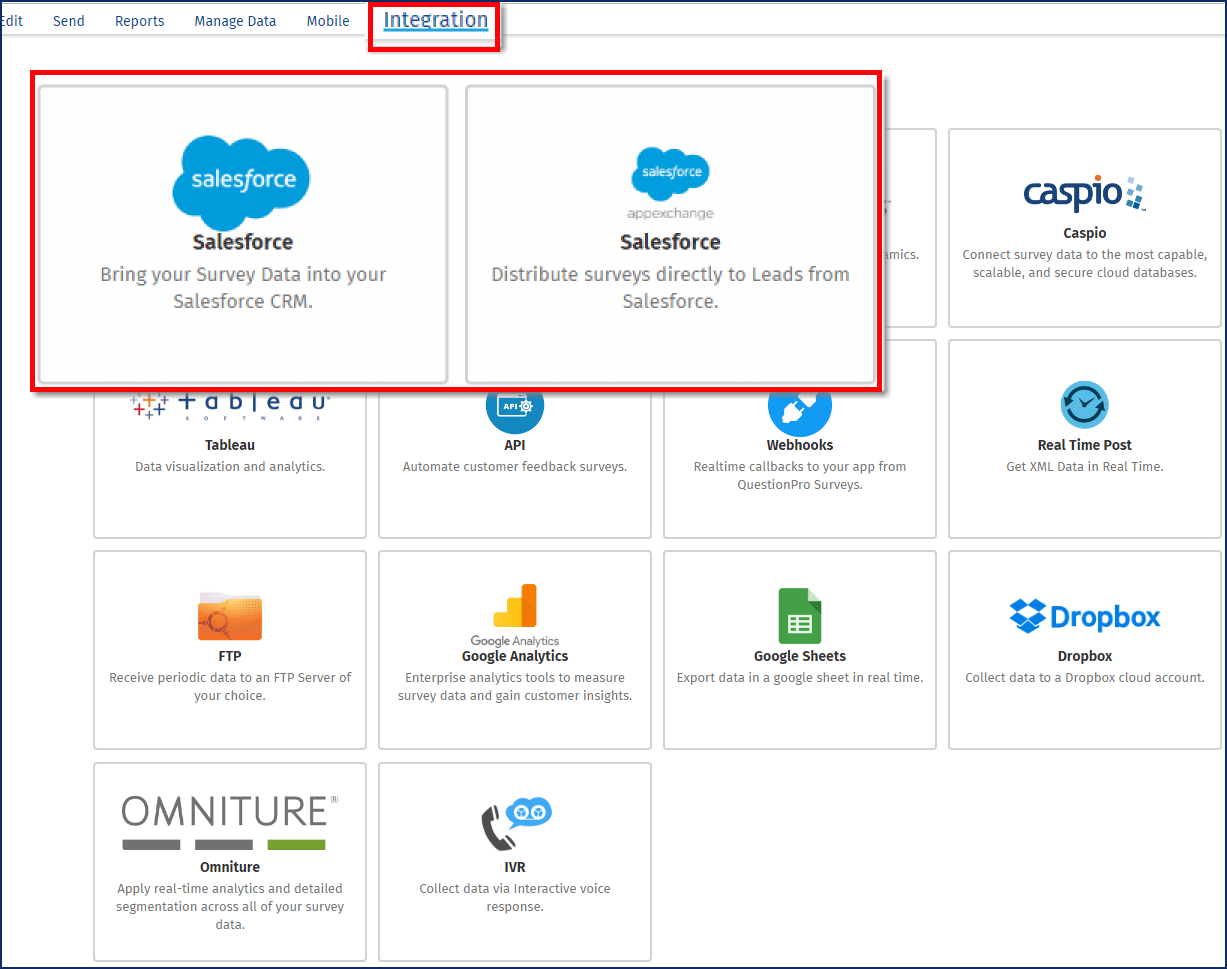Click the Salesforce AppExchange logo
Image resolution: width=1227 pixels, height=969 pixels.
[670, 183]
